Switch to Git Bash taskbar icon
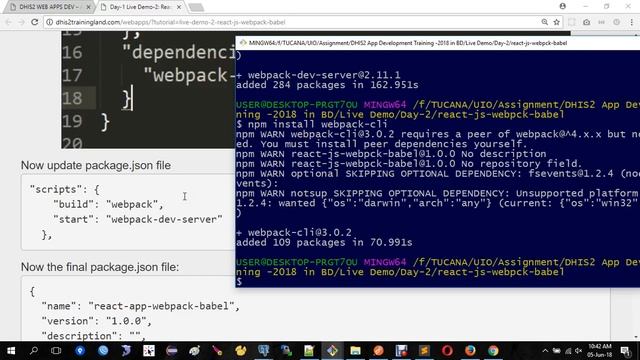Viewport: 640px width, 360px height. click(x=332, y=351)
